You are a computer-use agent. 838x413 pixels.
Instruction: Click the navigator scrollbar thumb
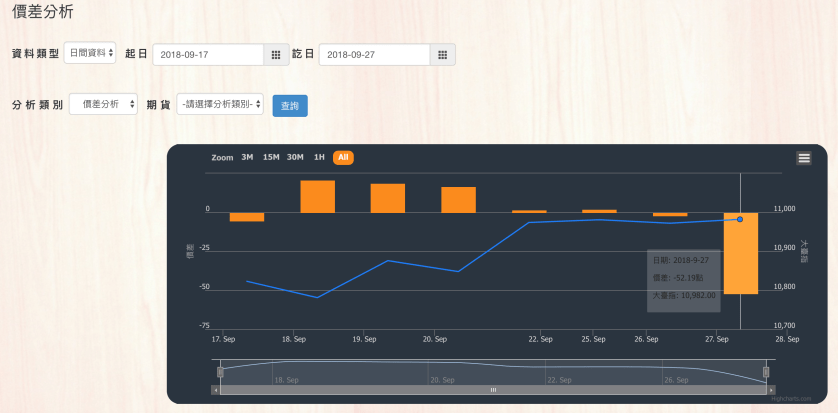pyautogui.click(x=492, y=389)
